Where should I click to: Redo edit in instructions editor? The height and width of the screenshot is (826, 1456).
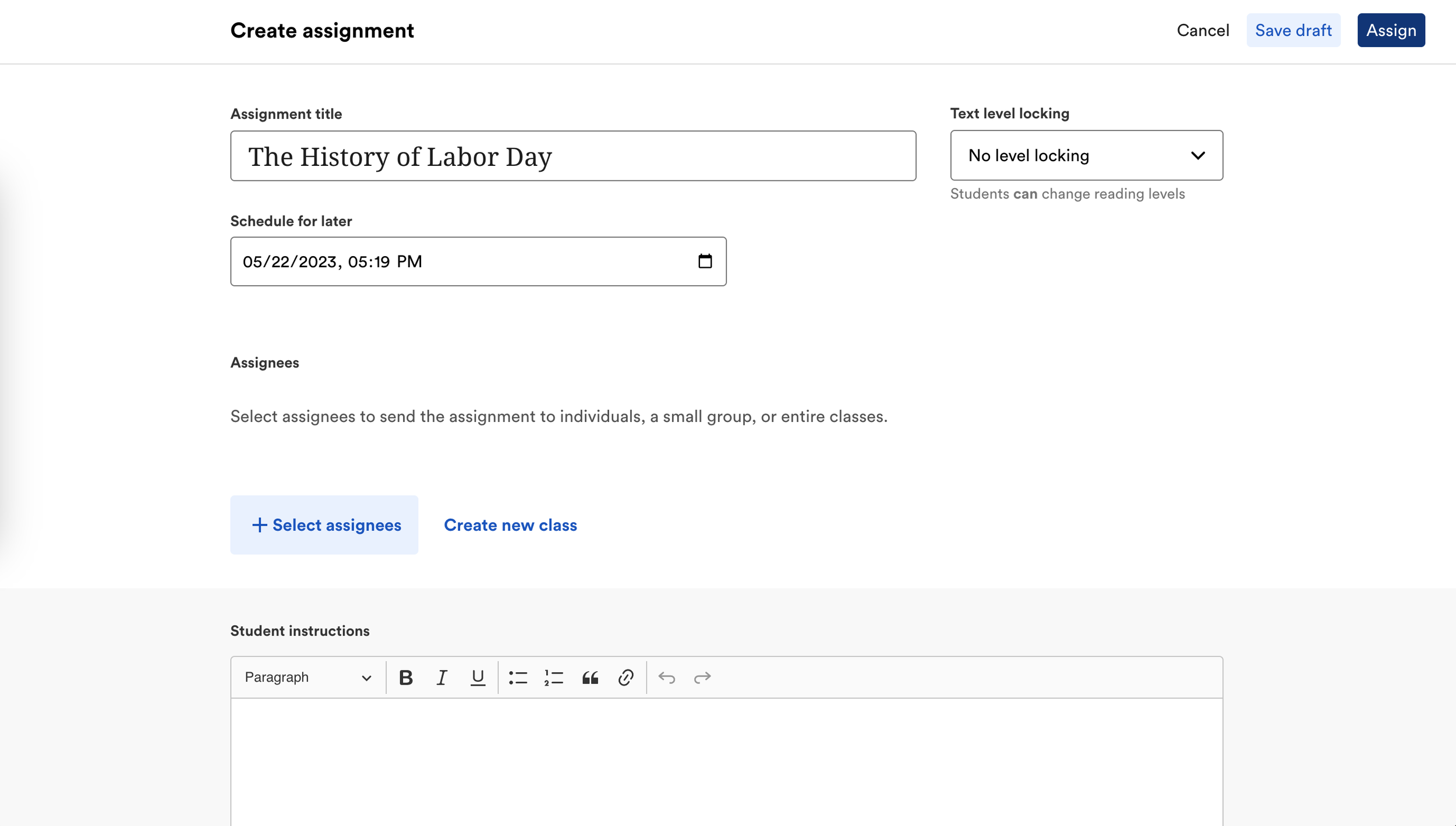[x=702, y=678]
